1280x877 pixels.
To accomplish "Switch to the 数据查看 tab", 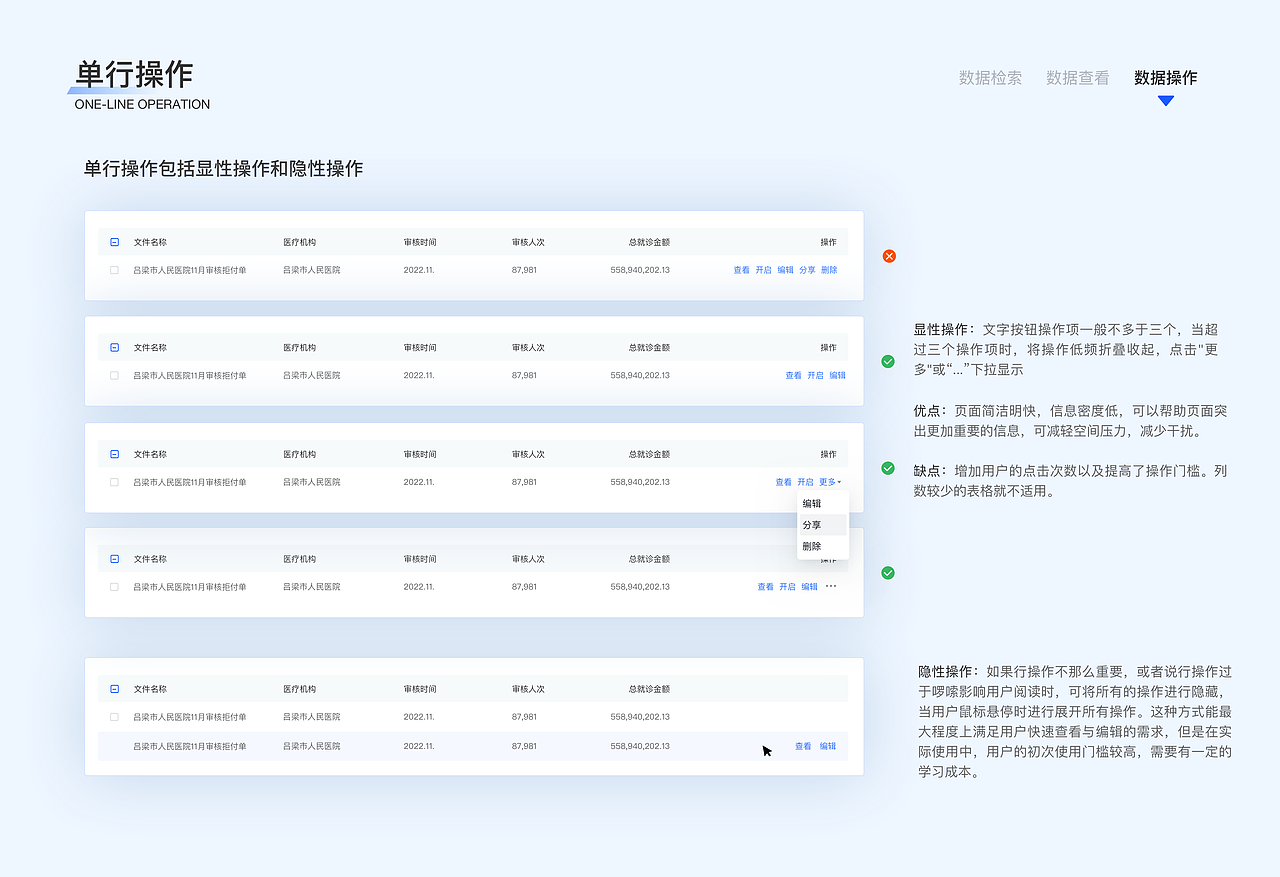I will coord(1077,78).
